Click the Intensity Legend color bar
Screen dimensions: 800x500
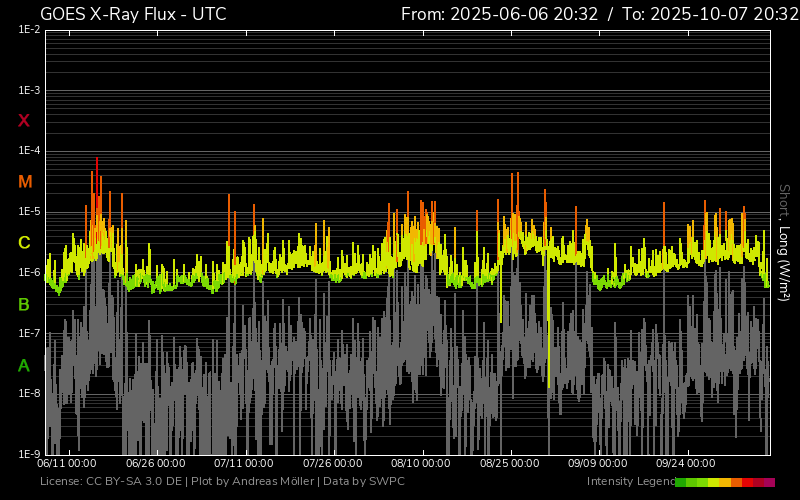724,482
